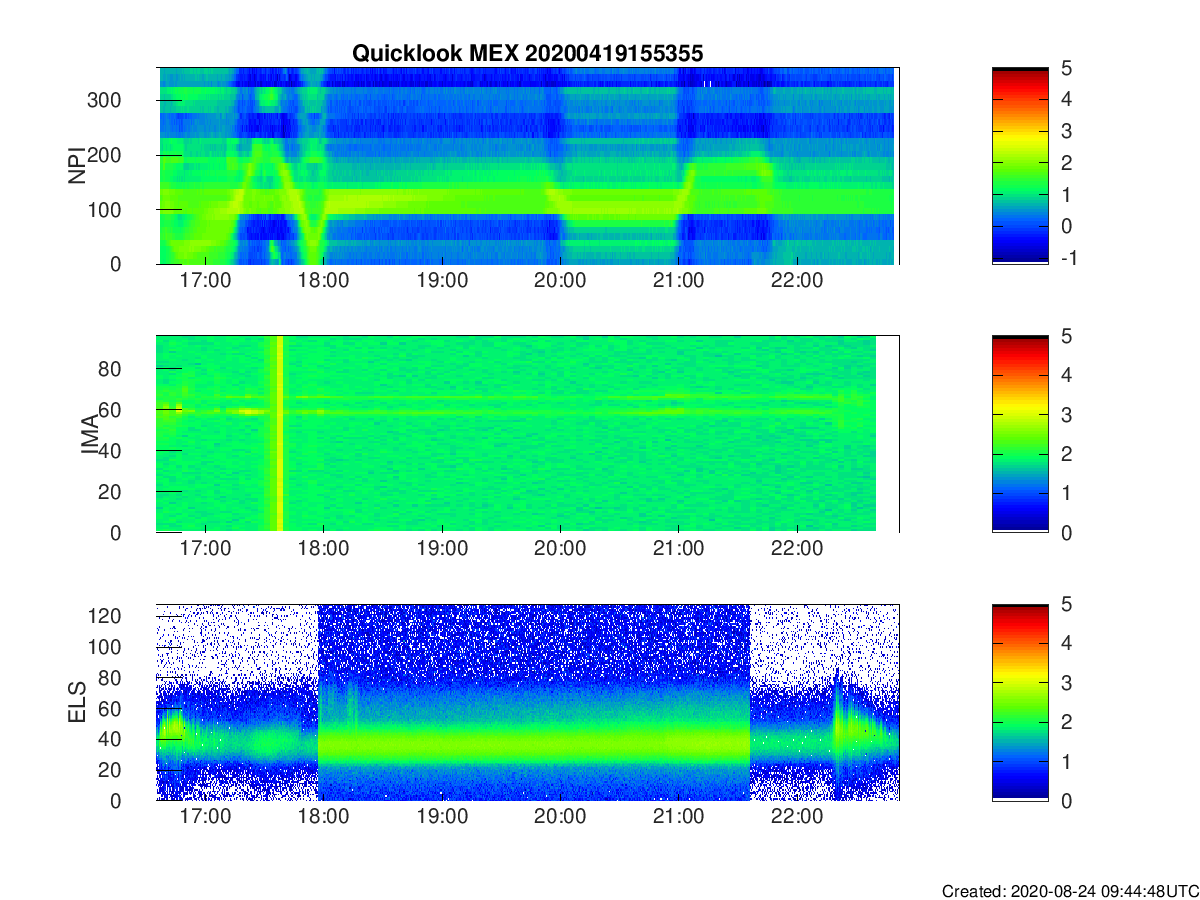Click the bright yellow vertical stripe in IMA plot
Image resolution: width=1200 pixels, height=900 pixels.
click(x=279, y=434)
